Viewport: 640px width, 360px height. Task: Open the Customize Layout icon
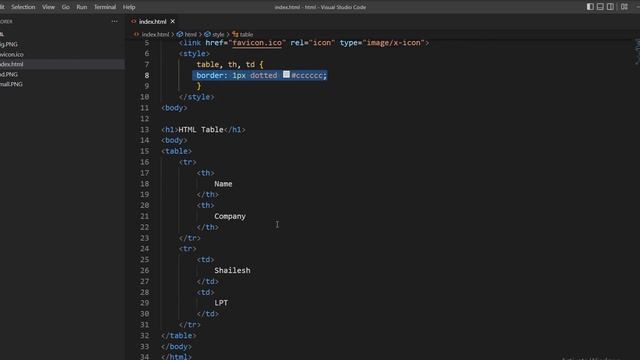[x=624, y=7]
